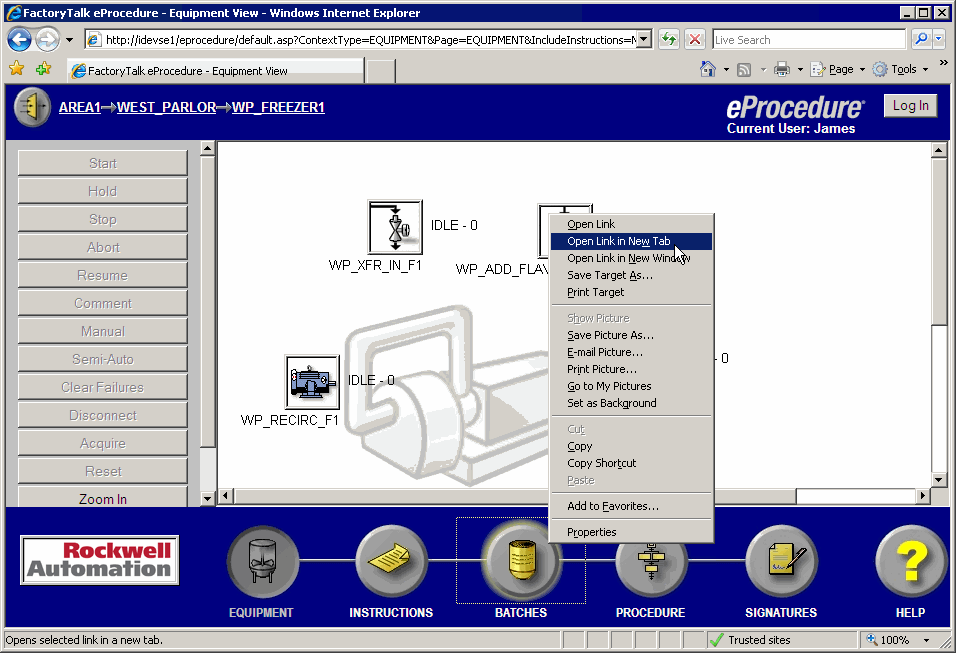Open the Home button dropdown arrow
The height and width of the screenshot is (653, 956).
tap(726, 70)
